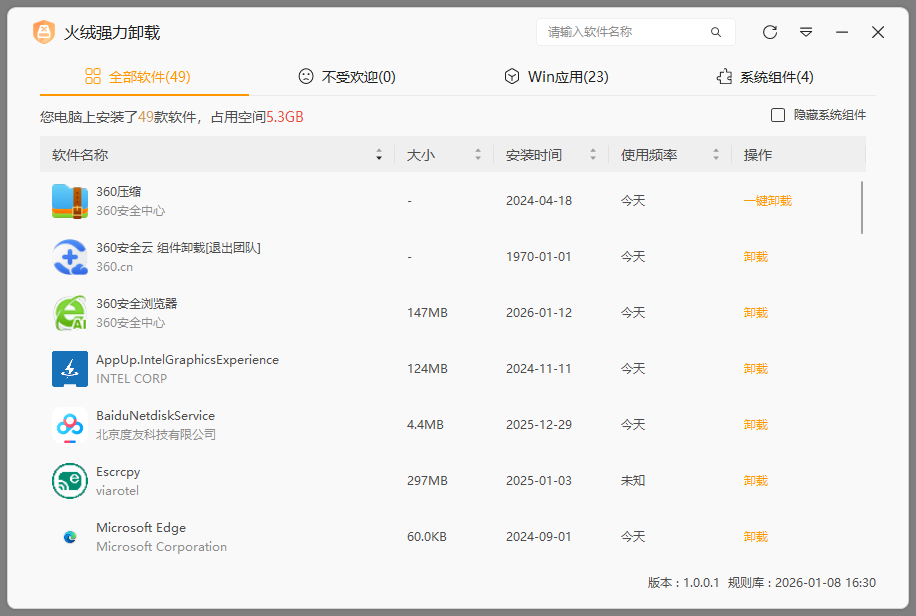Click the 60.0KB size cell

(426, 537)
